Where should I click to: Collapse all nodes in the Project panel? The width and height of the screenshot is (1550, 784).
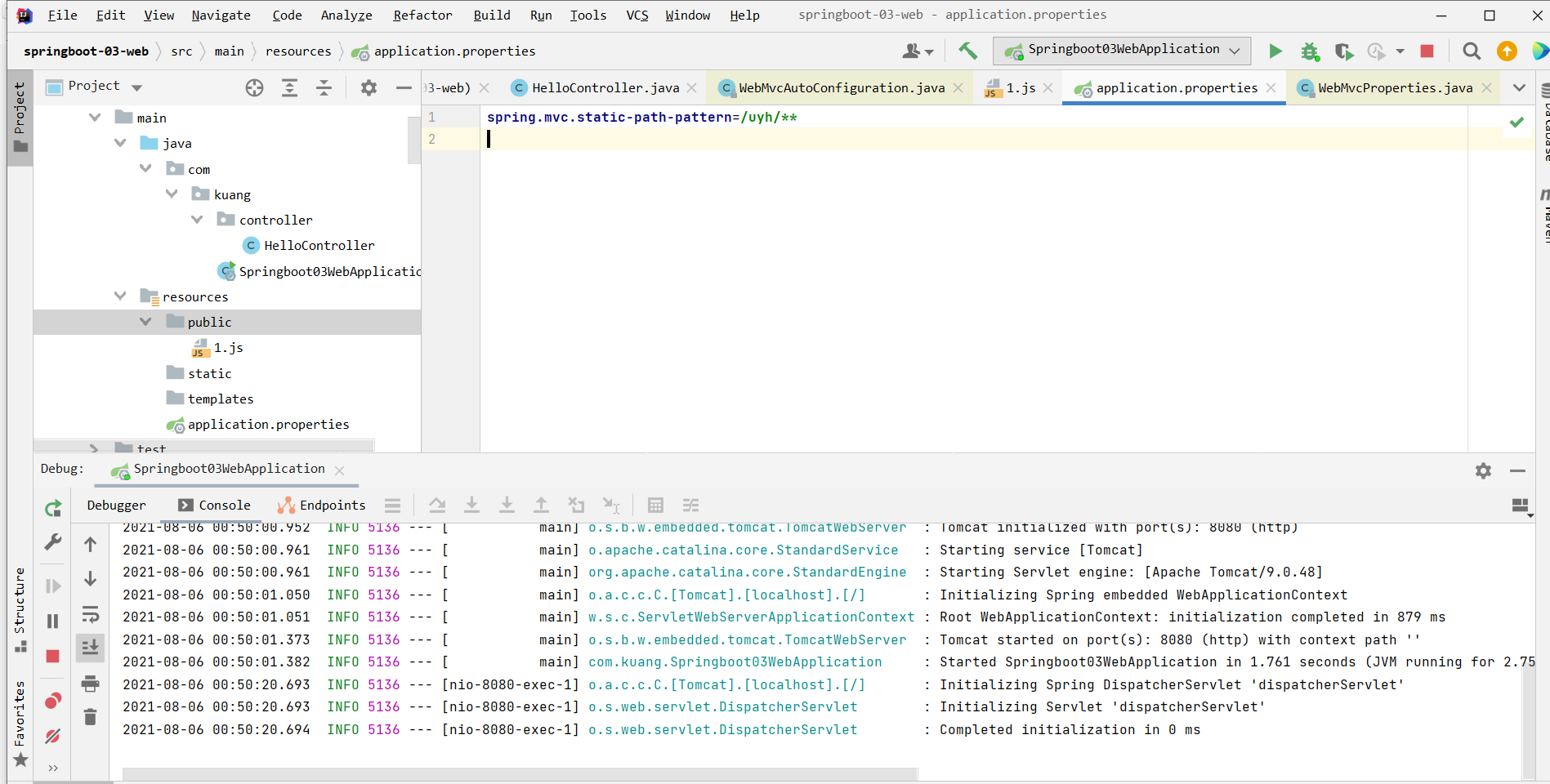[x=324, y=88]
